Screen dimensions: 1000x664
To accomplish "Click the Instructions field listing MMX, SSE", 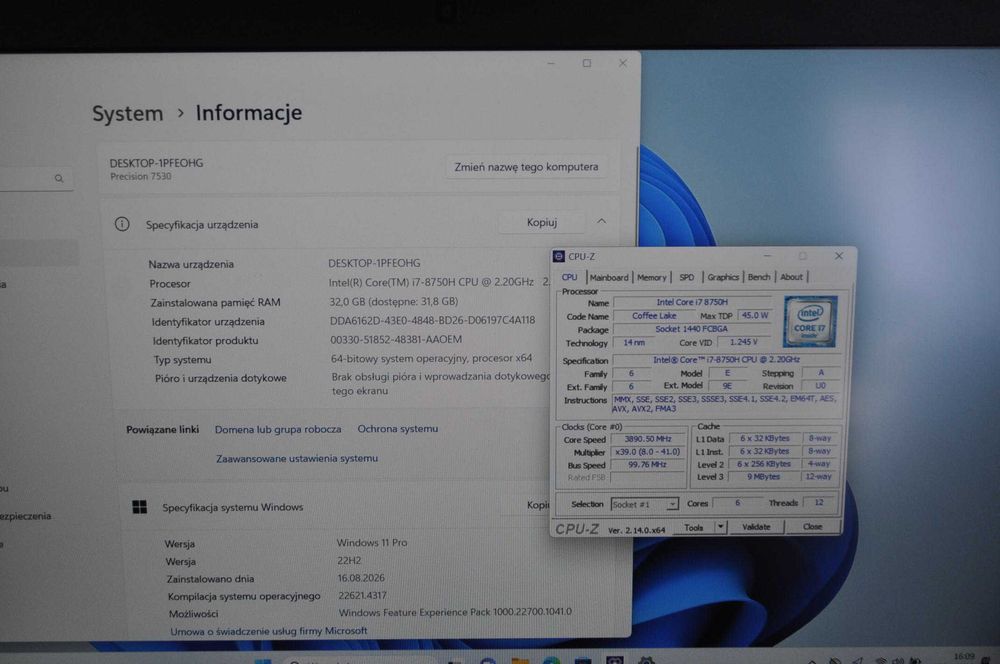I will tap(726, 404).
